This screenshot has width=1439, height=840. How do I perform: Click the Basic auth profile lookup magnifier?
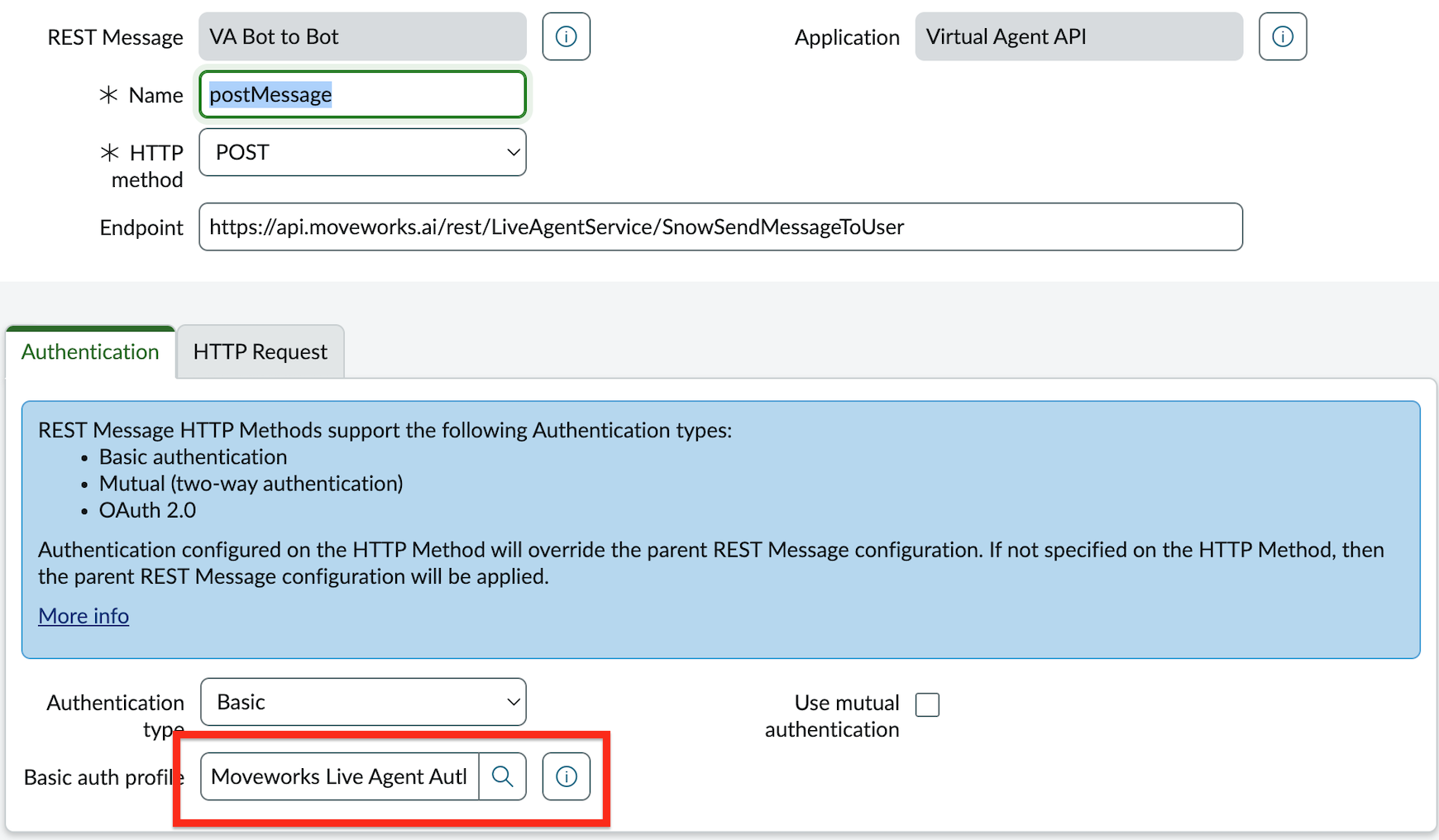[502, 776]
